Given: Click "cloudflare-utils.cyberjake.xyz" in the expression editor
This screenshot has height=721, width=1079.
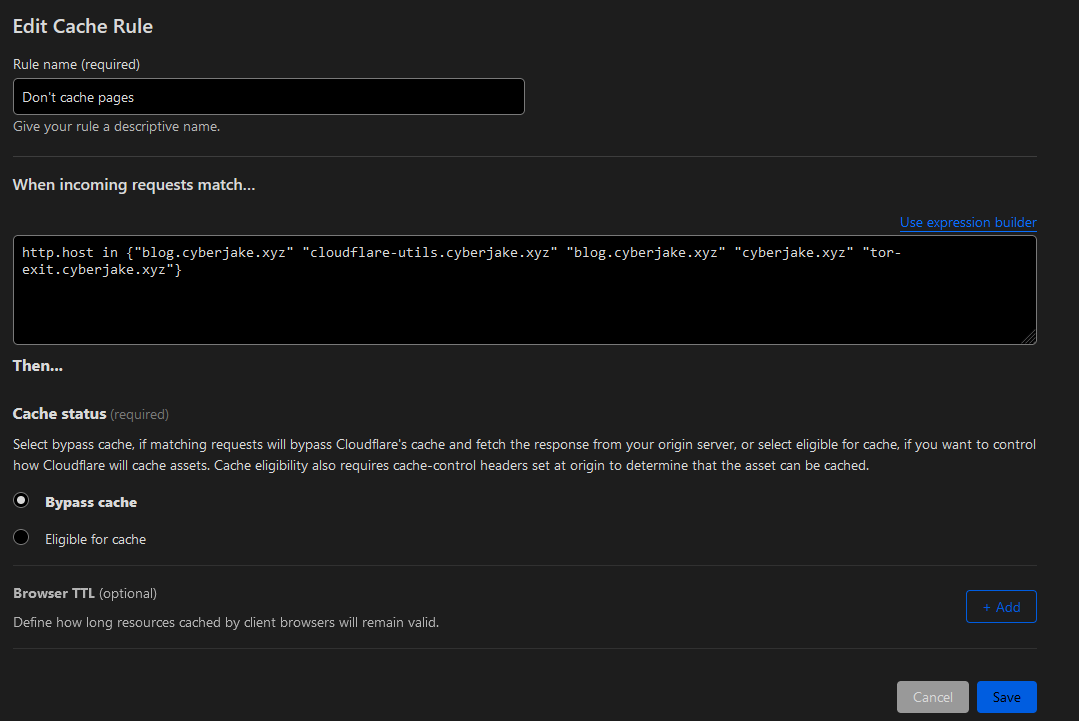Looking at the screenshot, I should 430,253.
